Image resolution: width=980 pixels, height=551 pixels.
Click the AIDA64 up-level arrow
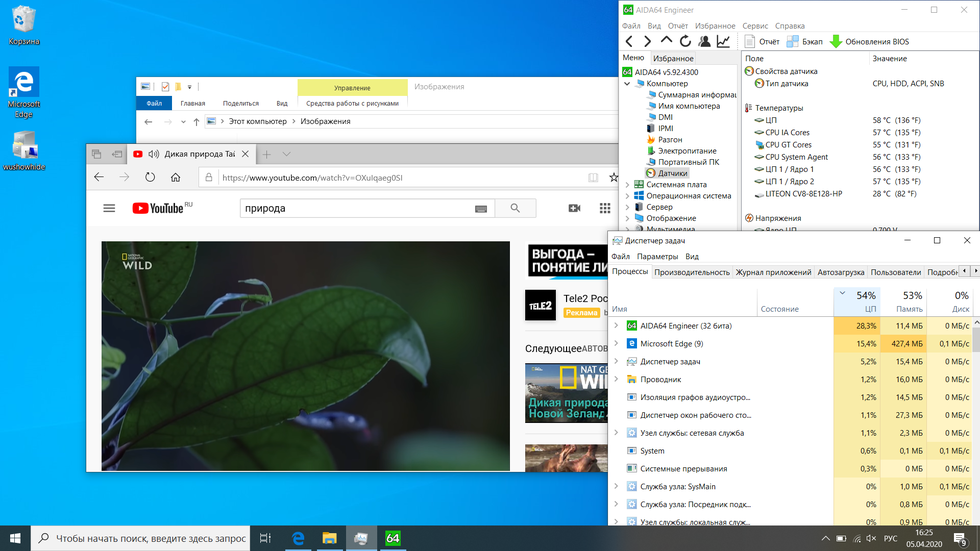tap(666, 41)
